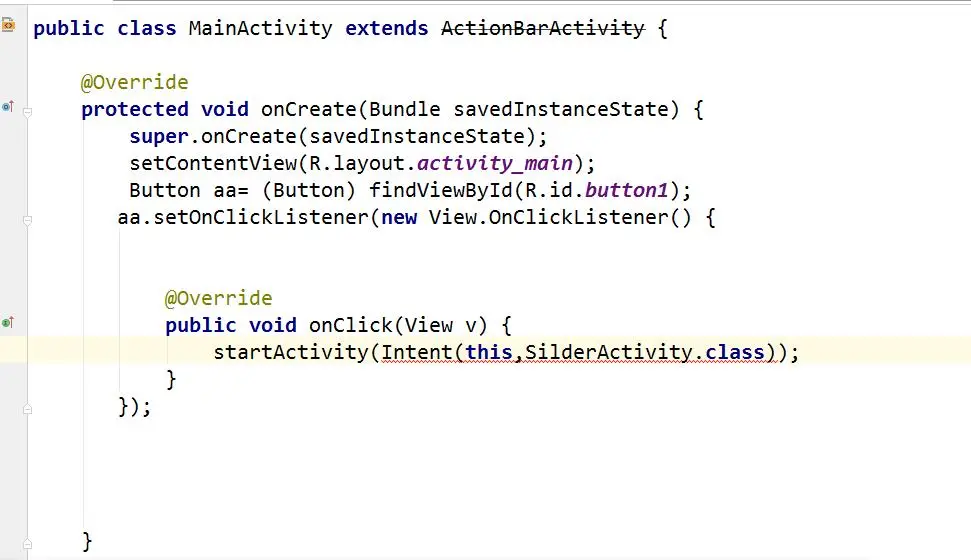Click the findViewById method call

click(441, 191)
